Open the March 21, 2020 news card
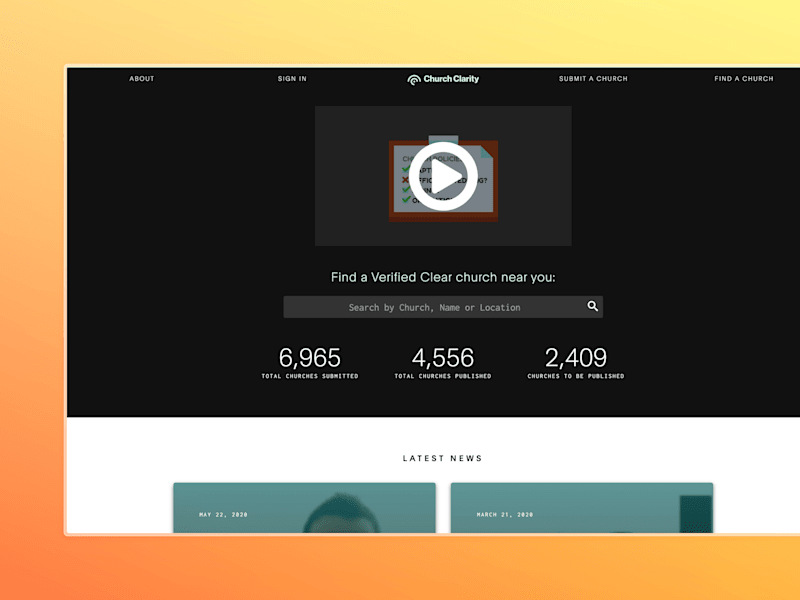Viewport: 800px width, 600px height. coord(582,508)
